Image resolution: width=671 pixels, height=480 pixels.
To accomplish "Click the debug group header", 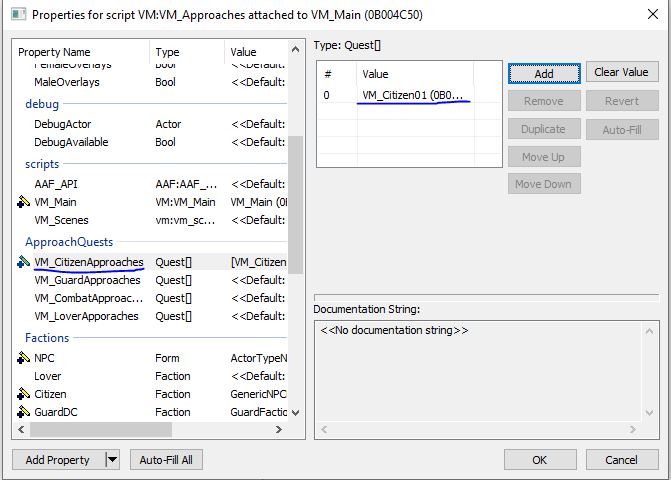I will (42, 104).
